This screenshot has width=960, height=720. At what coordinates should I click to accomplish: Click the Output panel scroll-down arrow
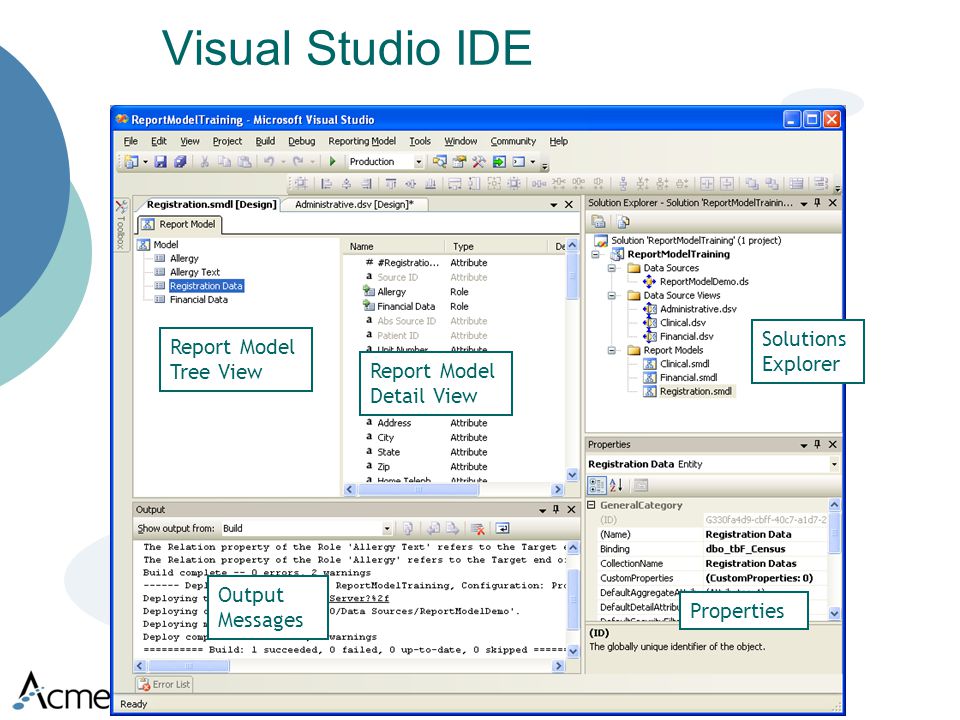coord(573,651)
